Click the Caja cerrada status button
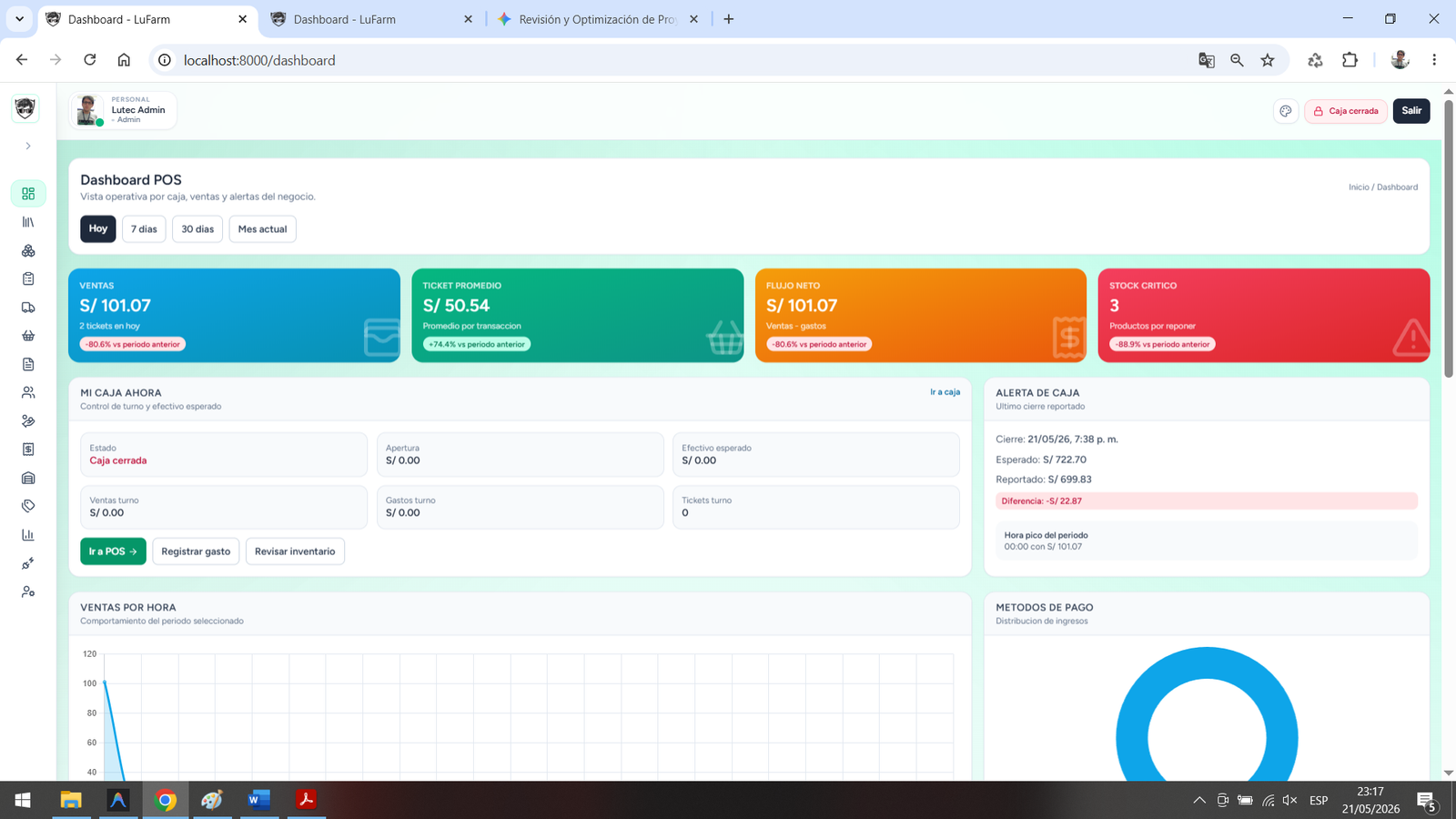Viewport: 1456px width, 819px height. click(x=1346, y=111)
